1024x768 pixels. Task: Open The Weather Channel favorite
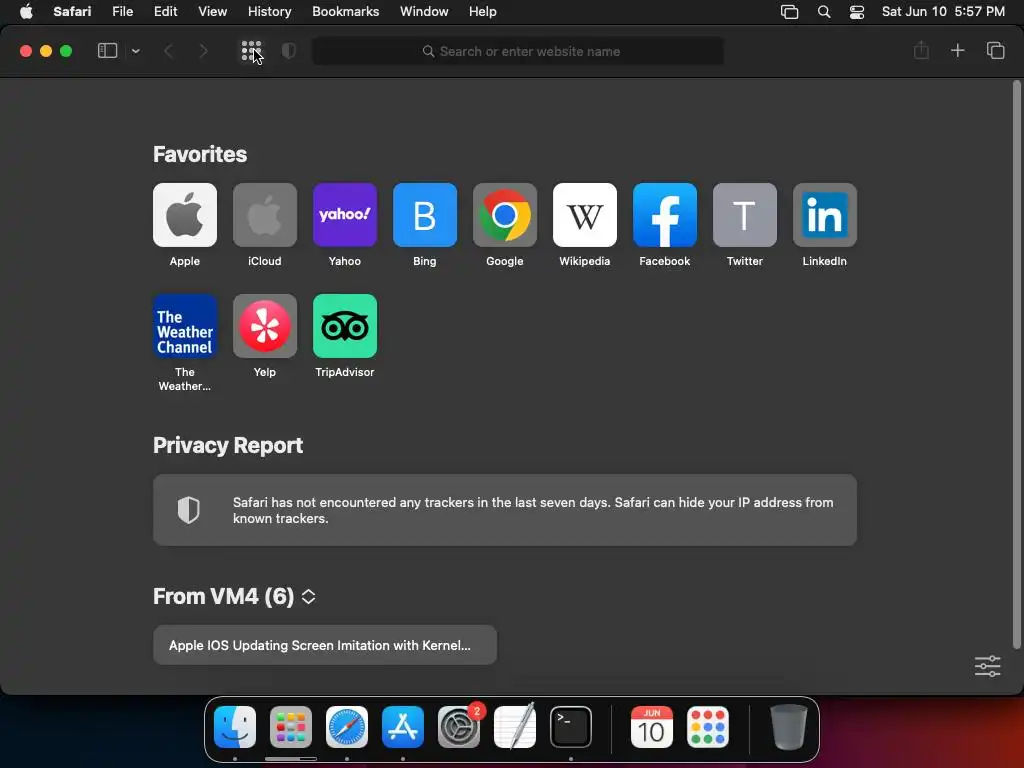[185, 326]
